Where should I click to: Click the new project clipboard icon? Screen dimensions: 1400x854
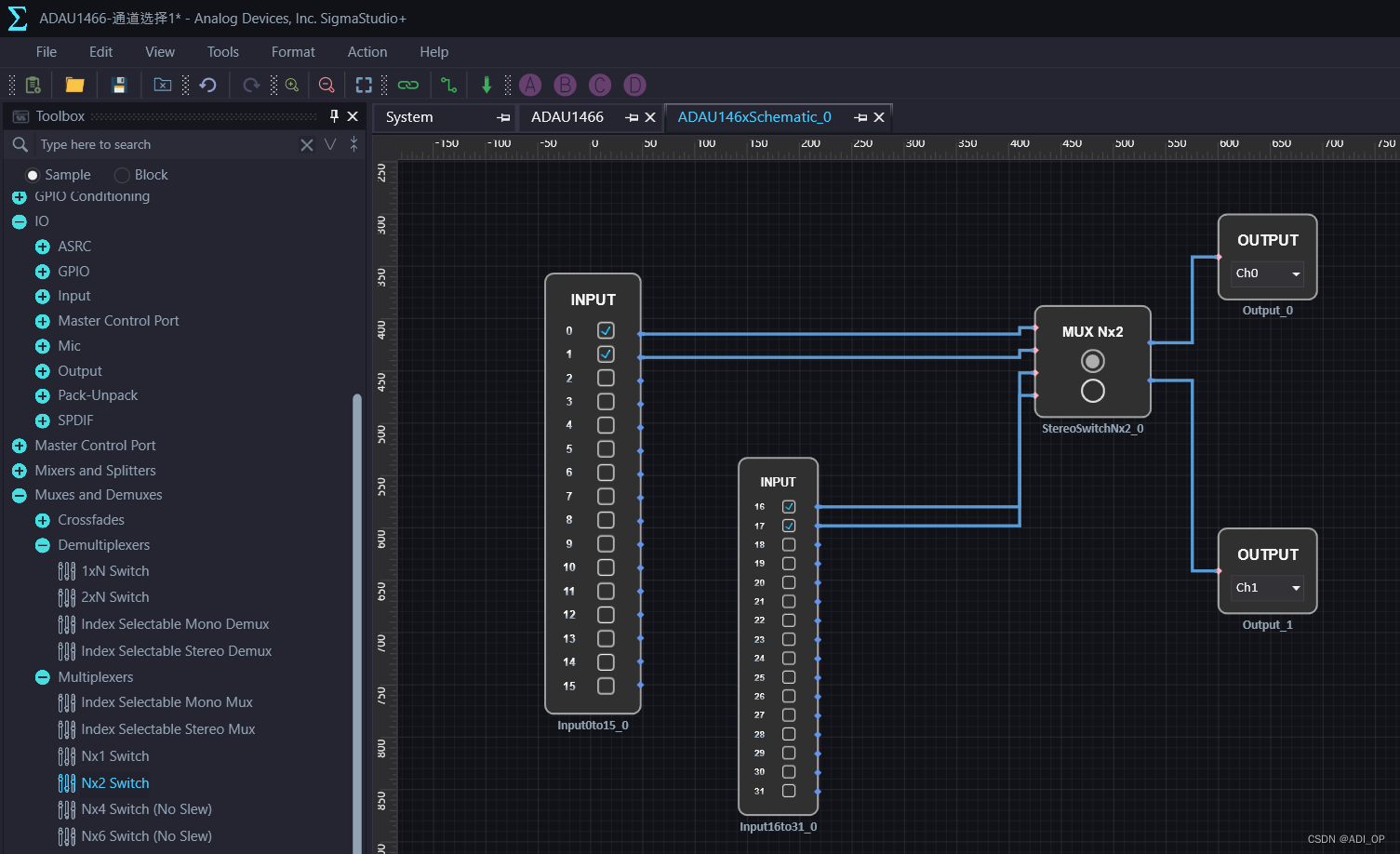(x=33, y=86)
